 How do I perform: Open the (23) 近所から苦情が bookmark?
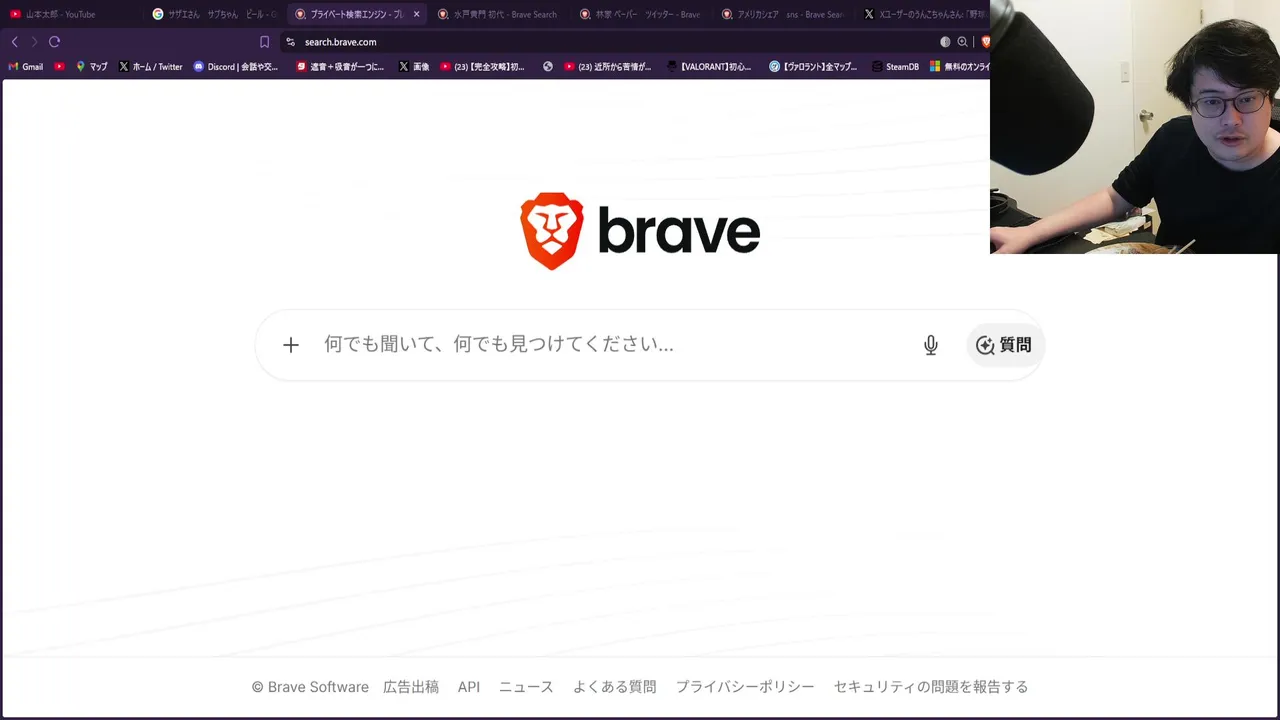coord(607,67)
